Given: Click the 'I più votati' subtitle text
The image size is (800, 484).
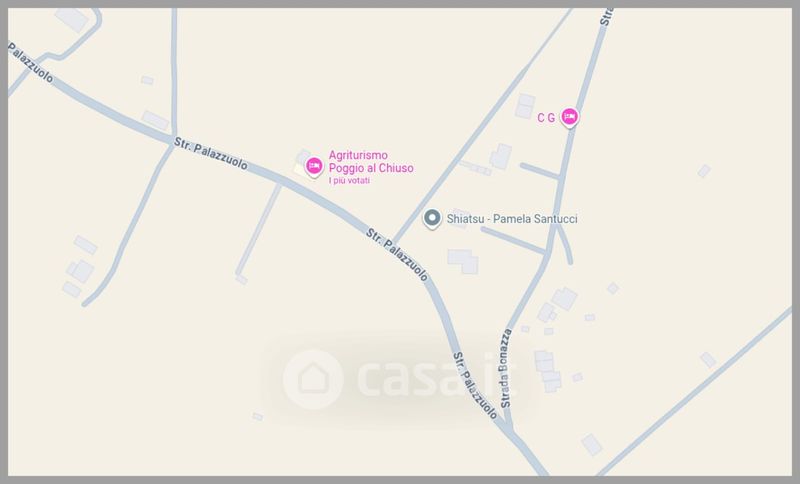Looking at the screenshot, I should pyautogui.click(x=349, y=181).
